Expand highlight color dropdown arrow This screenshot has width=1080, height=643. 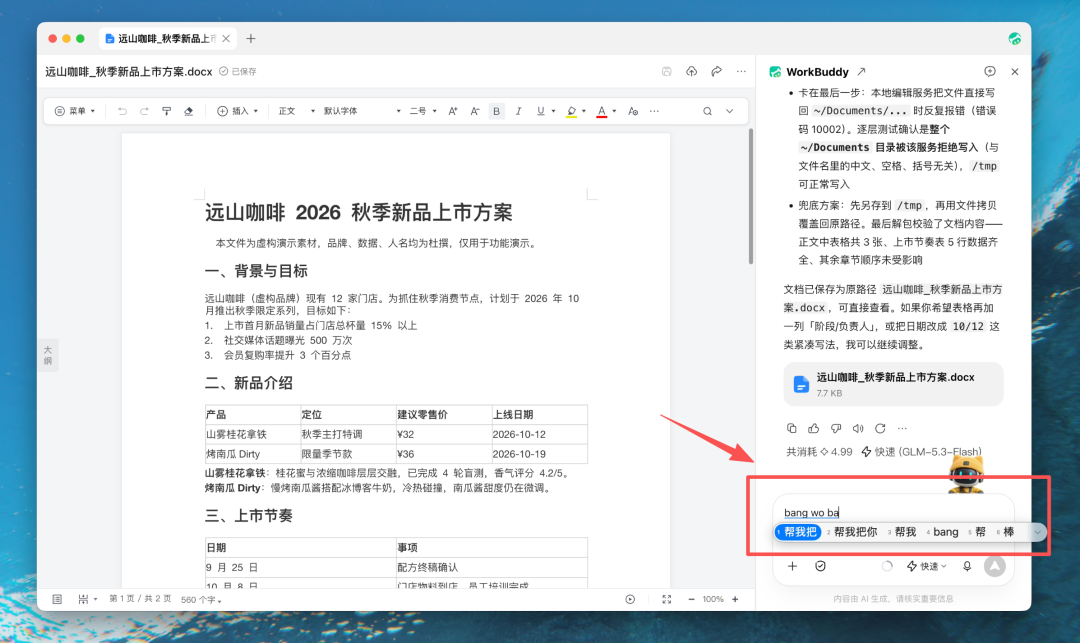pyautogui.click(x=583, y=111)
